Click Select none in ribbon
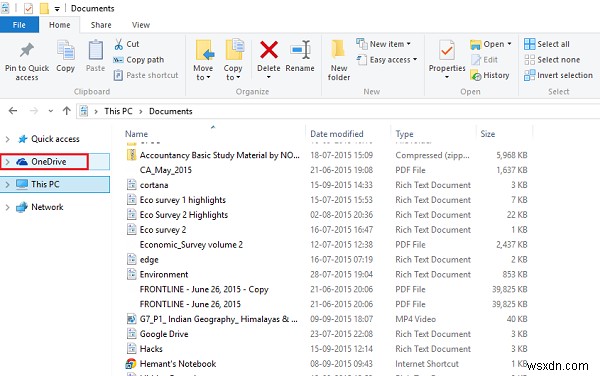 [x=552, y=60]
